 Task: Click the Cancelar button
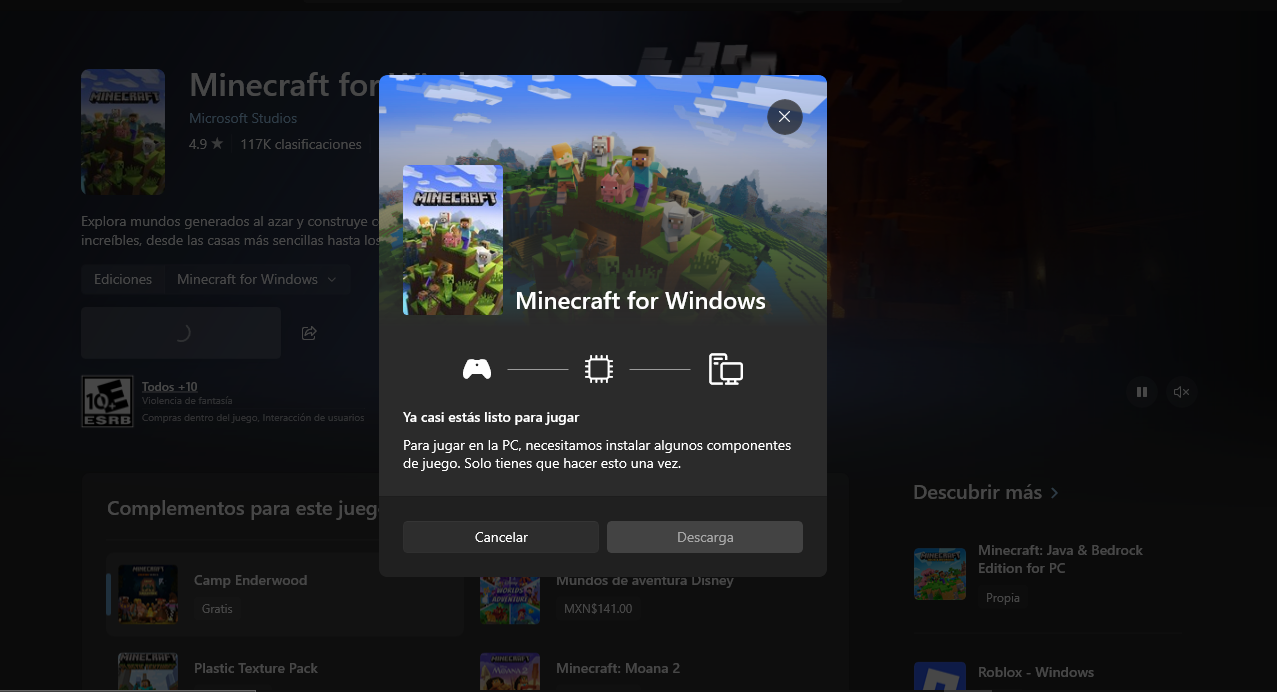pos(501,537)
